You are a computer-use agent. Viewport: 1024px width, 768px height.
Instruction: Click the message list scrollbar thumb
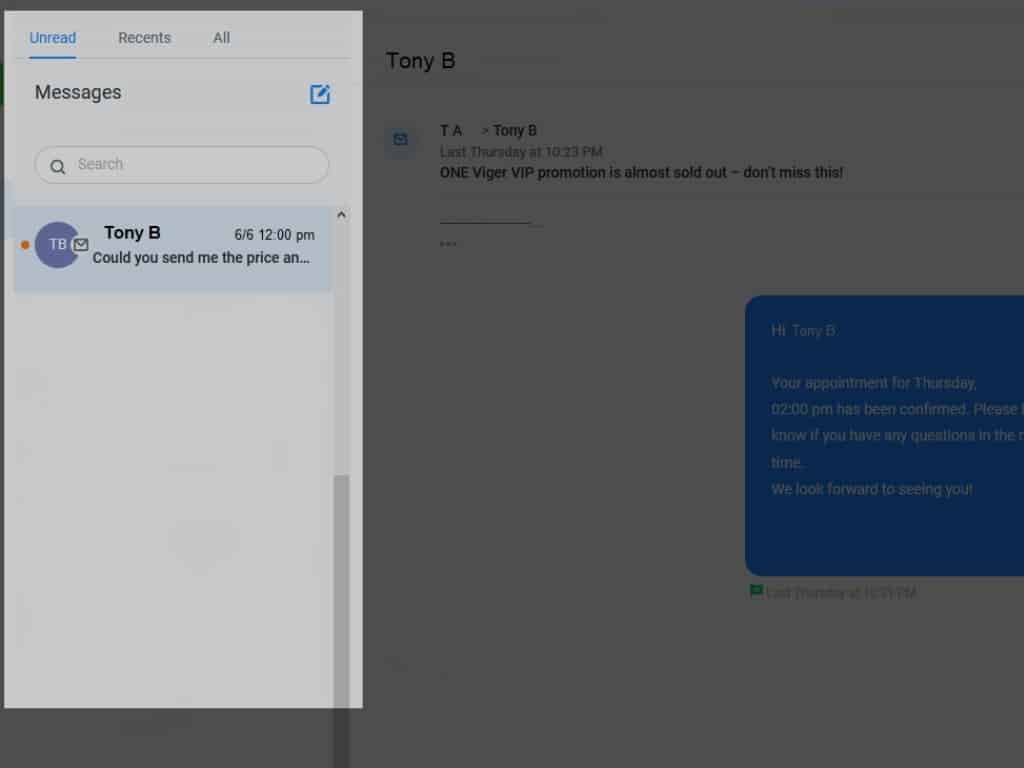(341, 590)
